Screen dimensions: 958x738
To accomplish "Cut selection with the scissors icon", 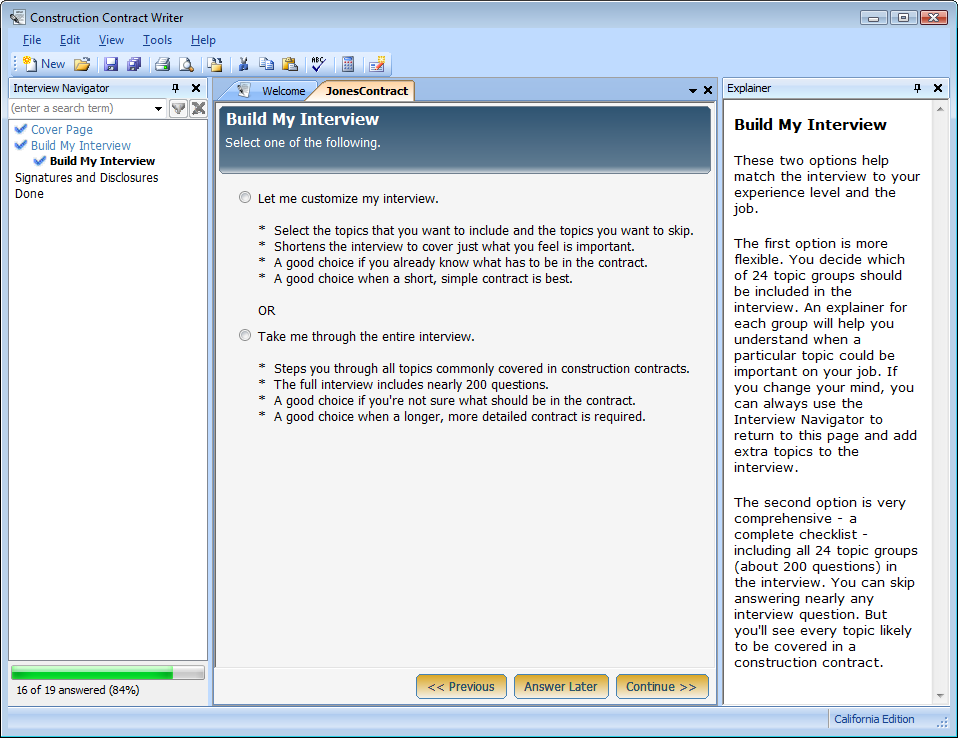I will (243, 64).
